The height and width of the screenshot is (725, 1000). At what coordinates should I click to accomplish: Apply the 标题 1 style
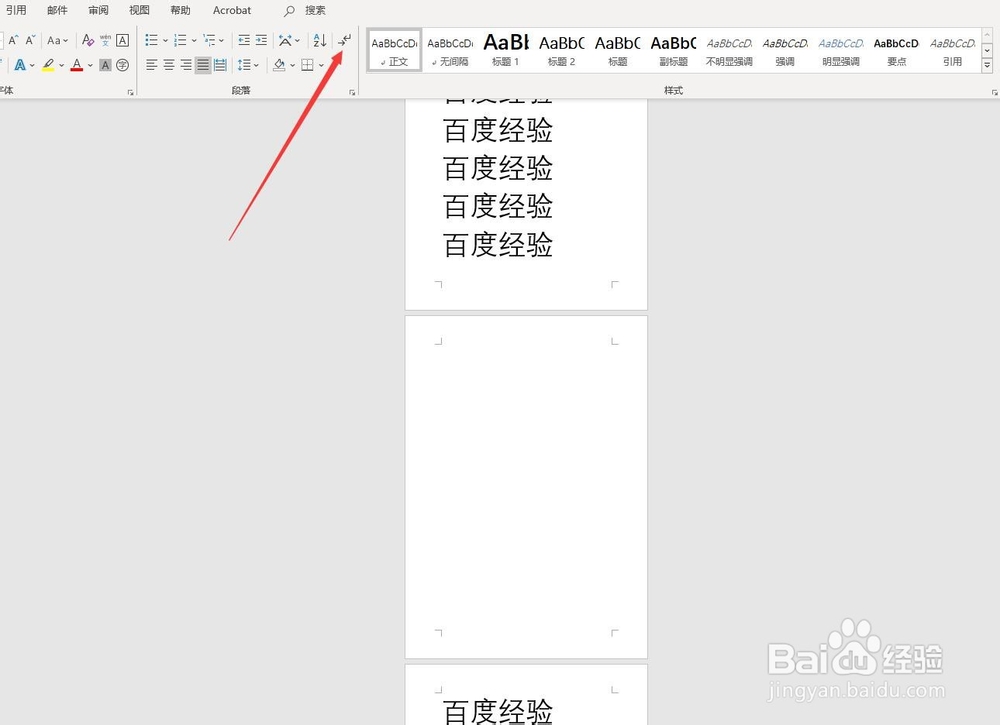[x=506, y=50]
